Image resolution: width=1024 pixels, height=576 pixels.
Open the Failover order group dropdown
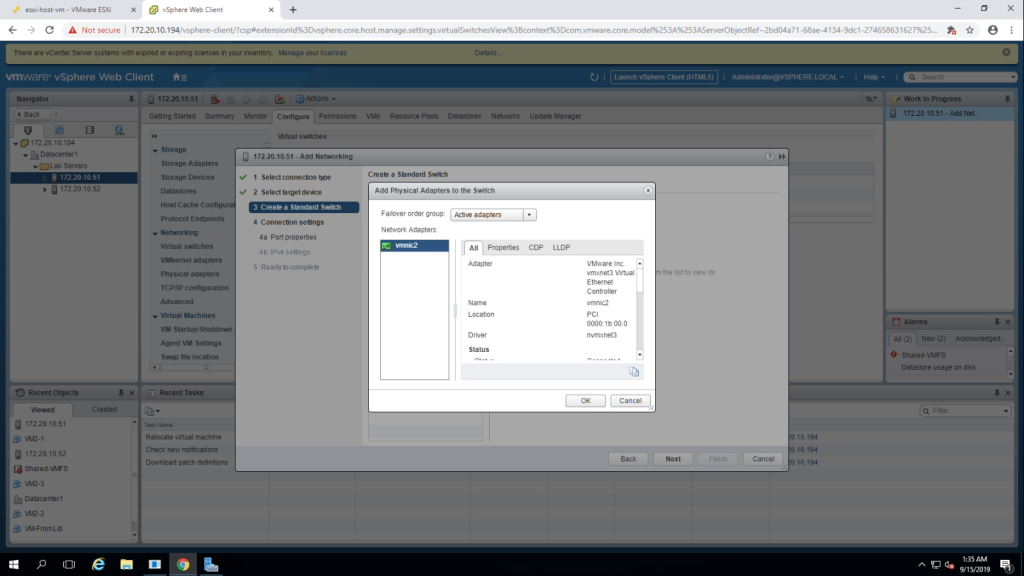click(493, 214)
